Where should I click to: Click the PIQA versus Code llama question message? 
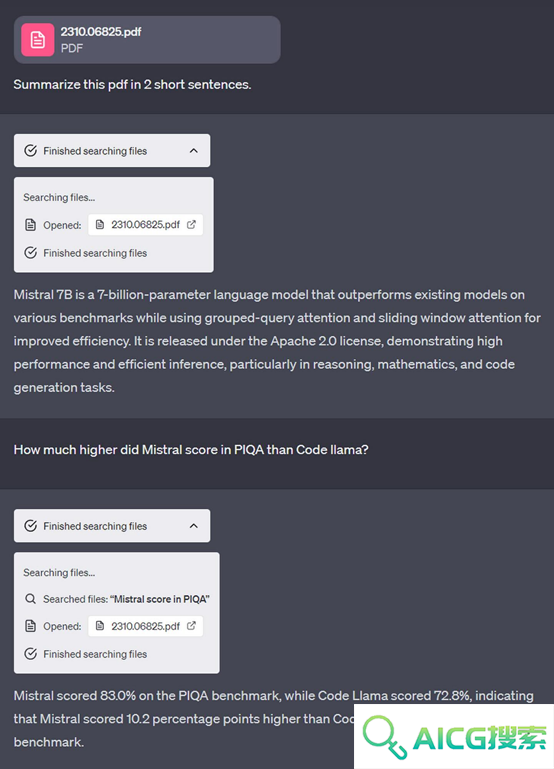pos(191,450)
